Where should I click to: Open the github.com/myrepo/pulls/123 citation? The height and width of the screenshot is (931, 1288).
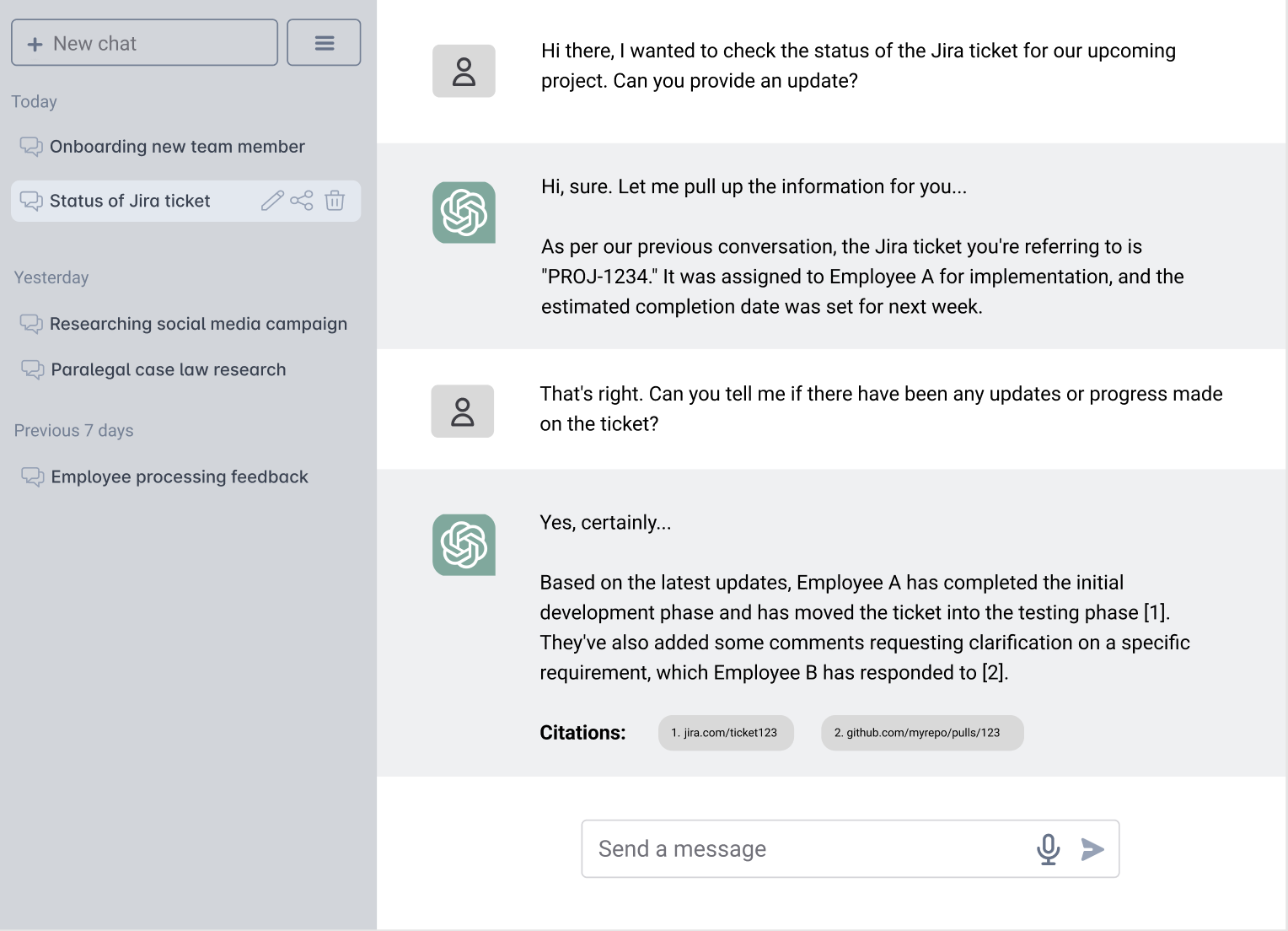[922, 733]
